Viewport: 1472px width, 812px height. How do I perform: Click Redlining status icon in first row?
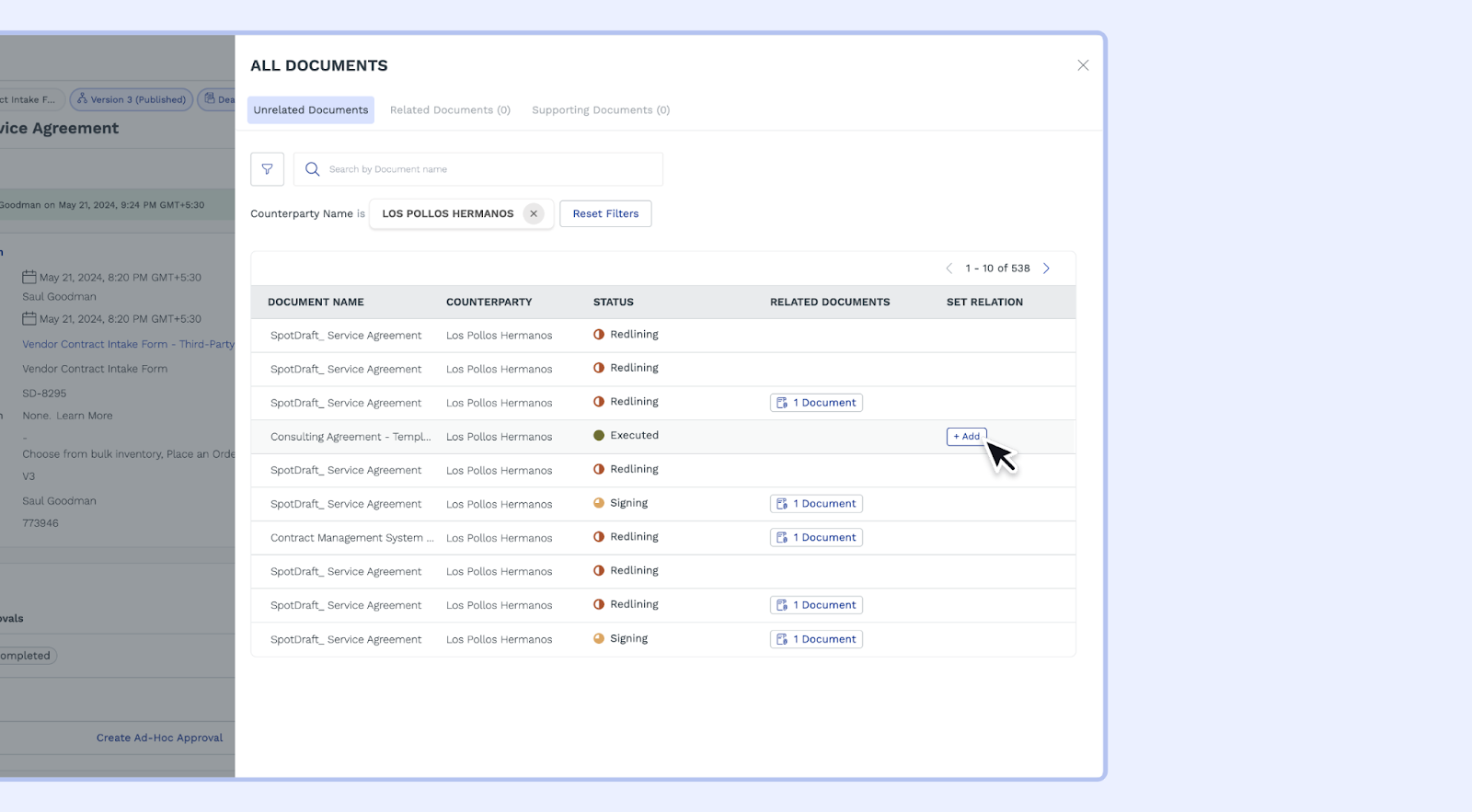pos(599,335)
